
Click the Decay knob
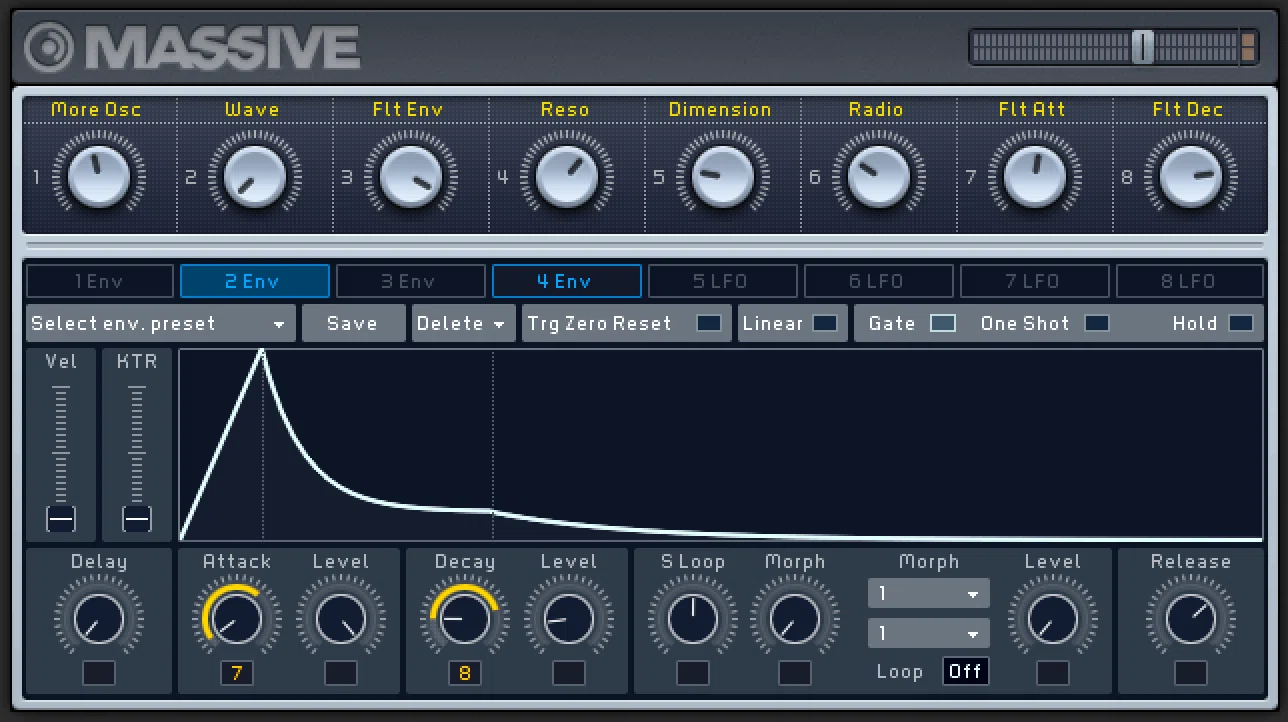point(465,619)
